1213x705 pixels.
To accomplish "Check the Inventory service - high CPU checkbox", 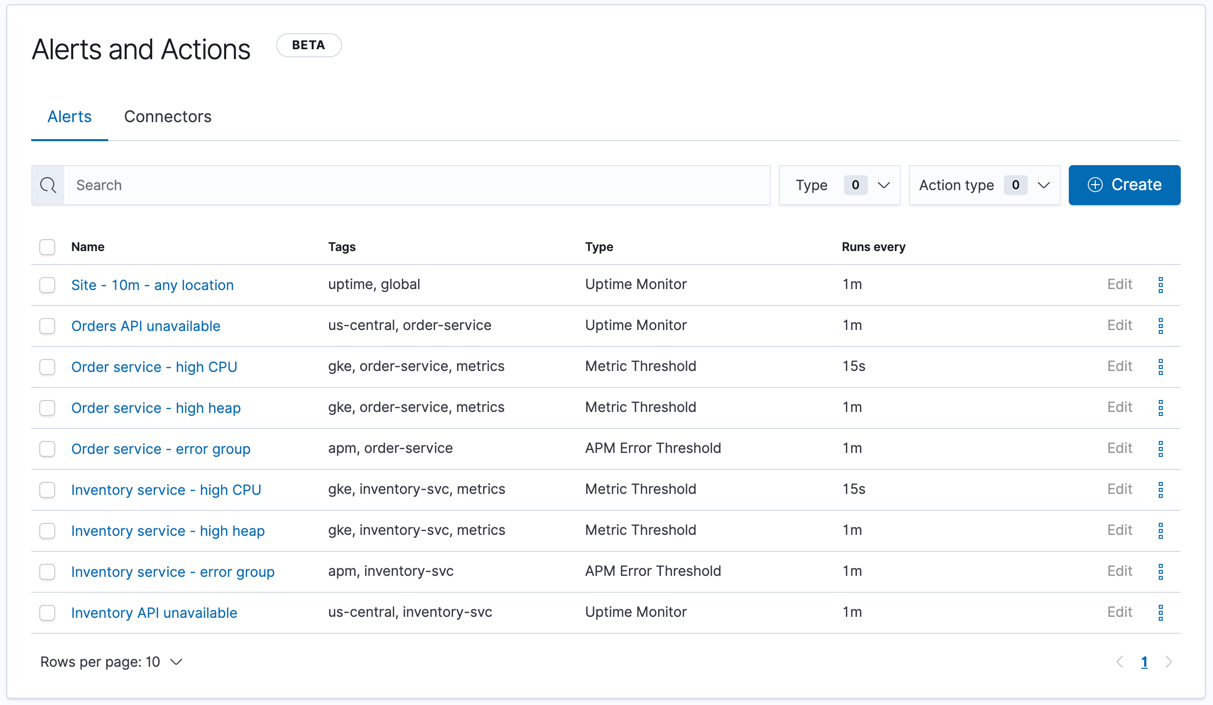I will 47,489.
